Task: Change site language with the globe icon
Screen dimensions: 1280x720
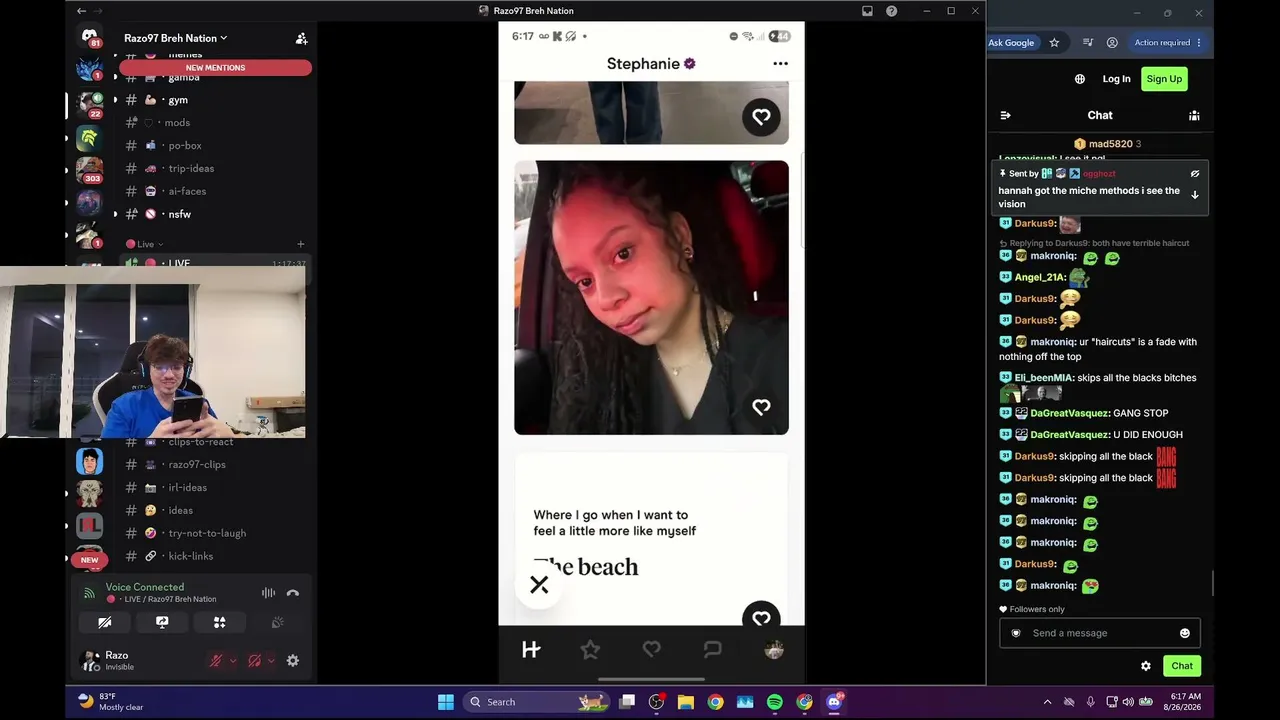Action: (x=1080, y=79)
